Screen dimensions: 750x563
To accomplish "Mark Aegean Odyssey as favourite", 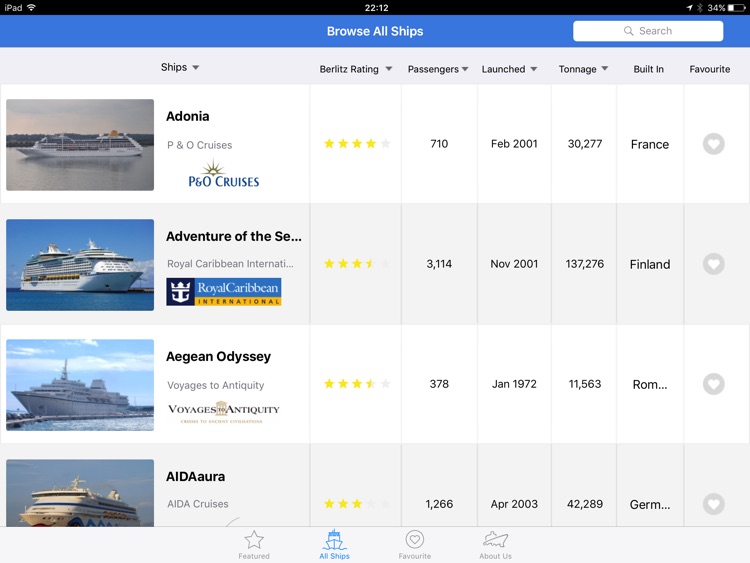I will pyautogui.click(x=713, y=384).
